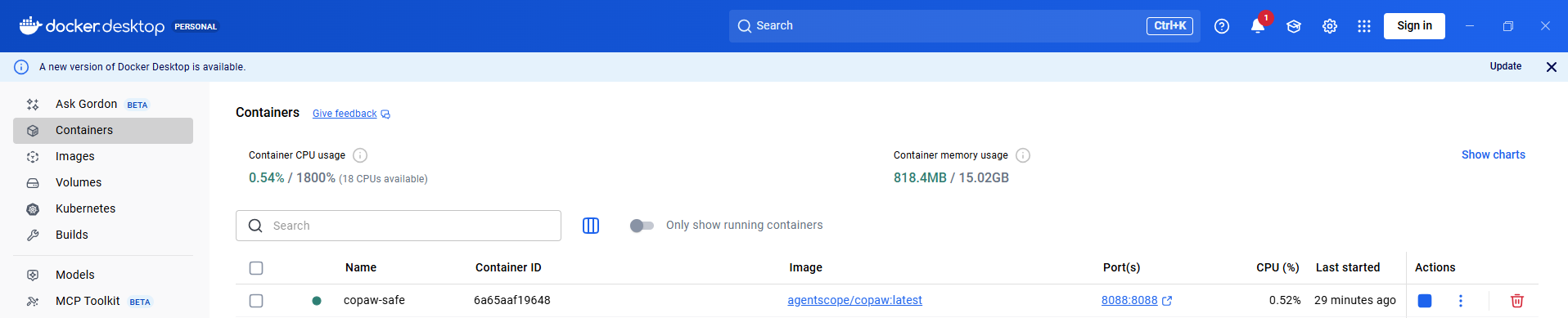Click the Ctrl+K shortcut badge
This screenshot has width=1568, height=318.
(x=1169, y=26)
